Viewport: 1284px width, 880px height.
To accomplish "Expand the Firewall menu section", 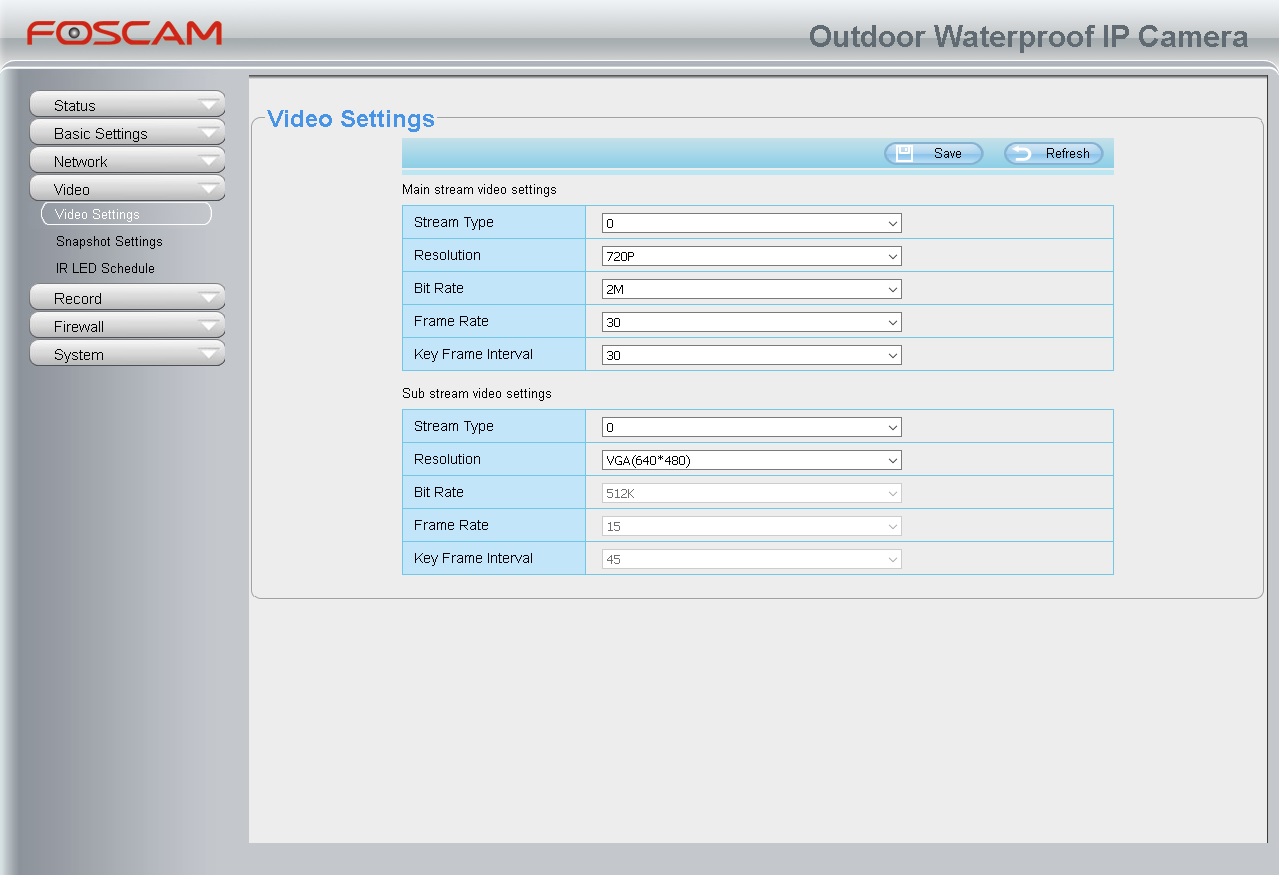I will coord(126,326).
